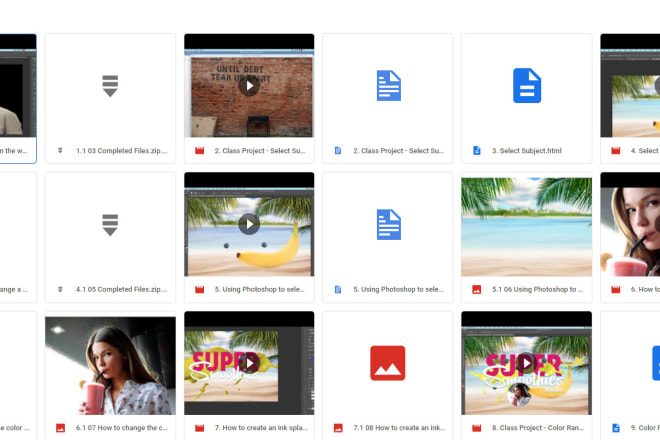Open the '6.1 07 How to change the c...' image thumbnail
660x440 pixels.
tap(110, 365)
